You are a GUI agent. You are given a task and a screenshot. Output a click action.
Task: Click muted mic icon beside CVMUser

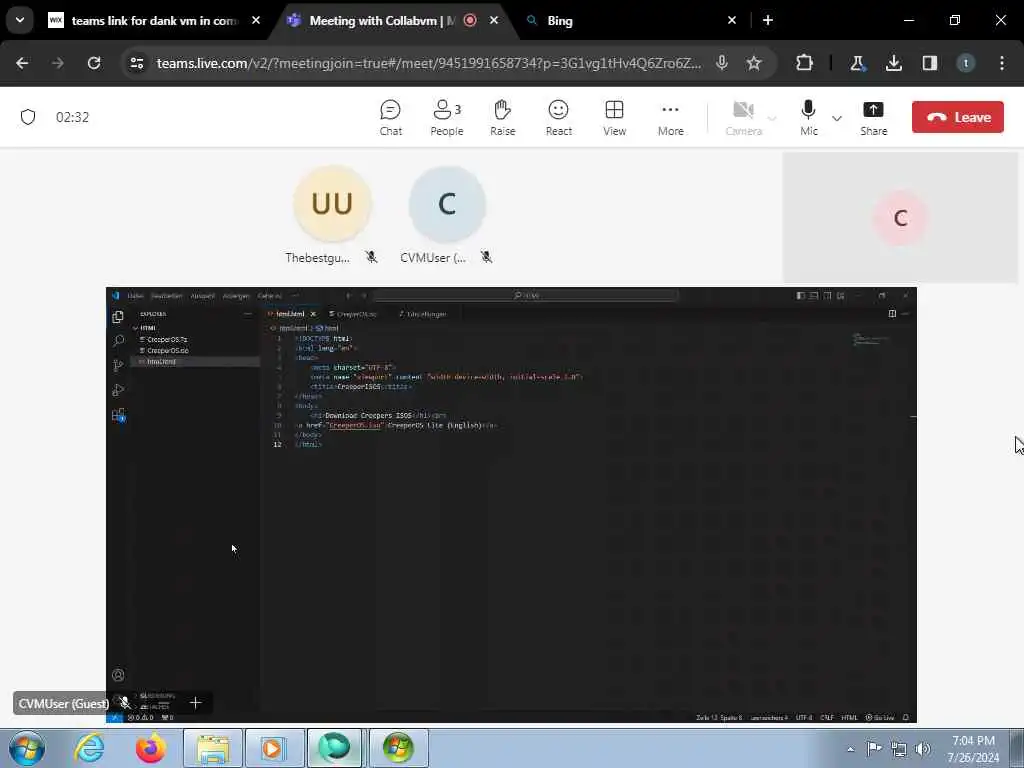(487, 257)
